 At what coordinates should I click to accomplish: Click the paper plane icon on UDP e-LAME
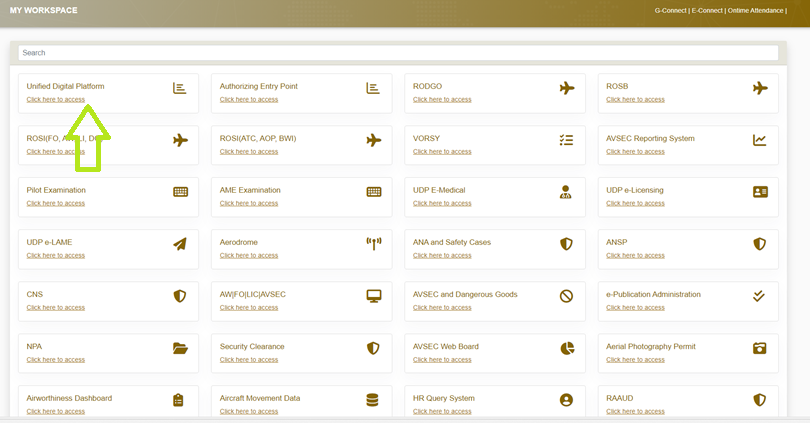click(x=180, y=244)
